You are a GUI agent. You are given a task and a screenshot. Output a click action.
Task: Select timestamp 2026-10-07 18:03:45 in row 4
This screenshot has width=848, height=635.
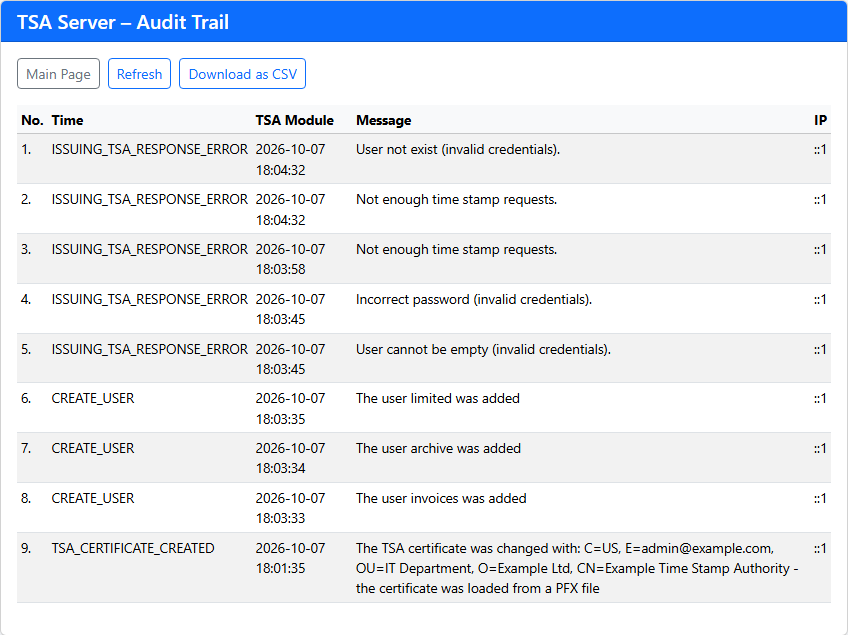290,309
